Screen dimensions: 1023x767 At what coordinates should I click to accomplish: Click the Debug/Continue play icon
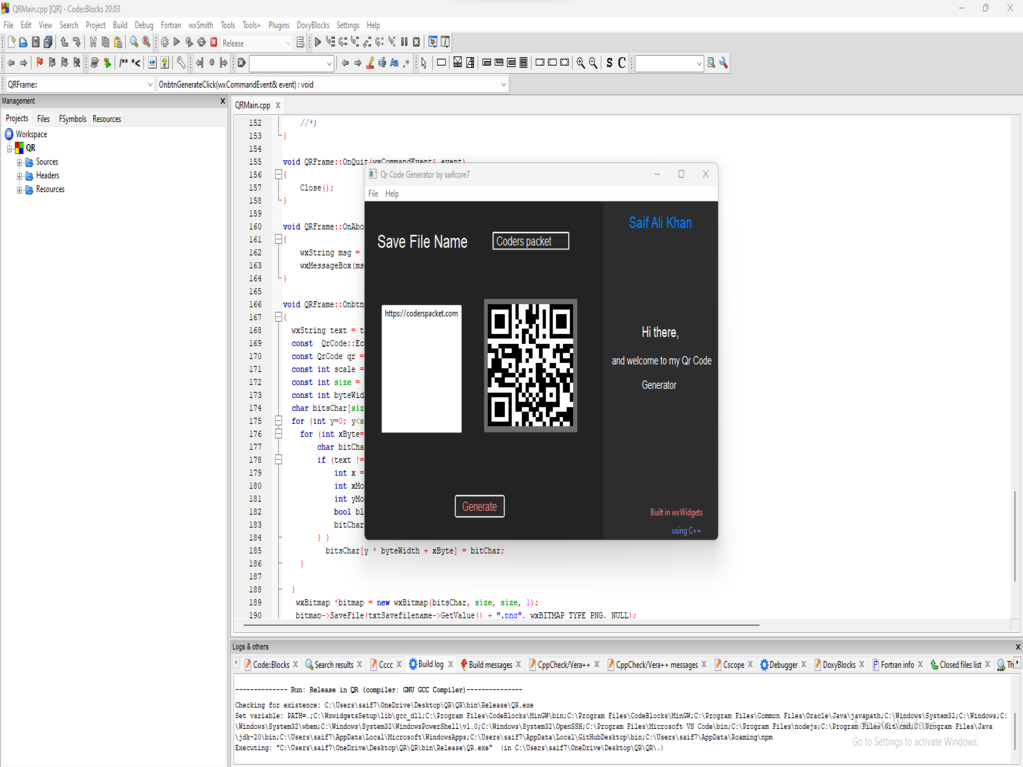(x=318, y=42)
